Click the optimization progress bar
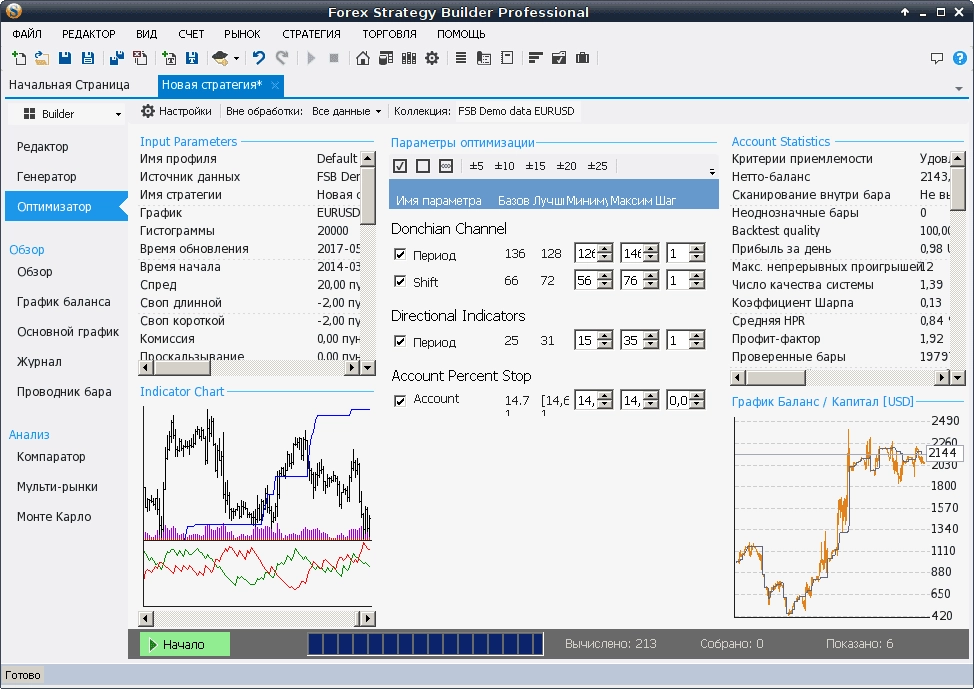974x689 pixels. [x=426, y=644]
